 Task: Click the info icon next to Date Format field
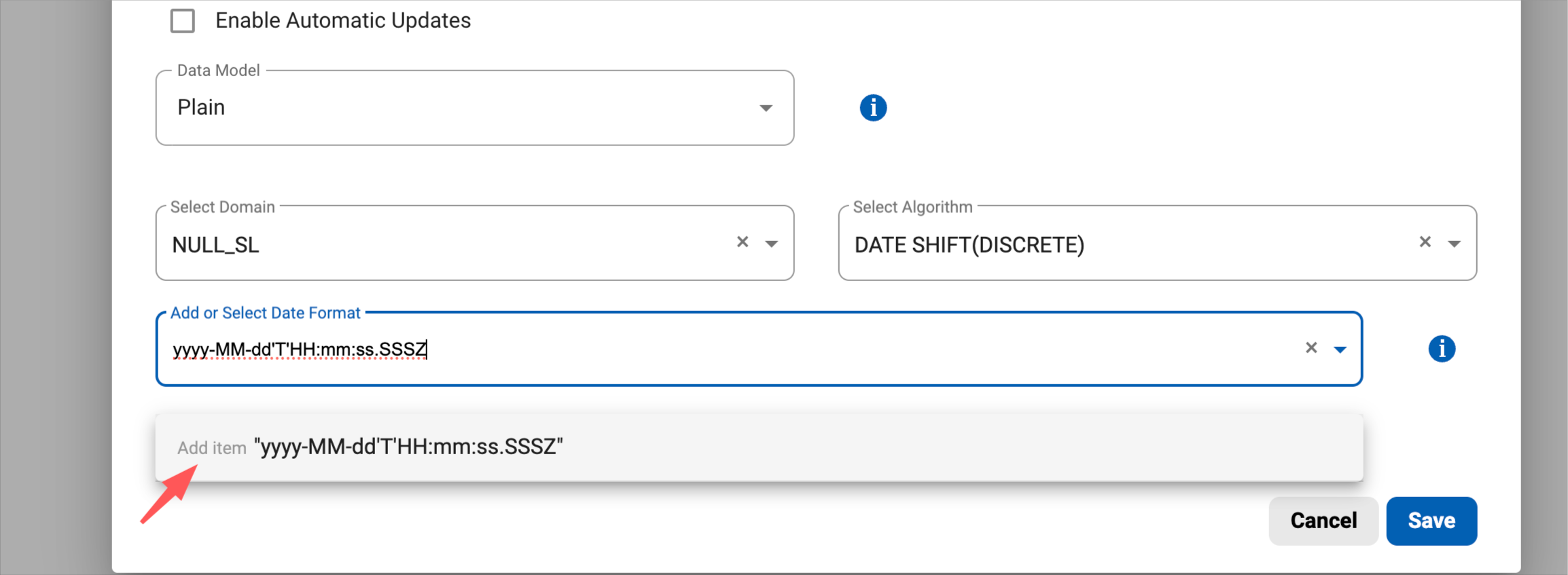pyautogui.click(x=1442, y=349)
